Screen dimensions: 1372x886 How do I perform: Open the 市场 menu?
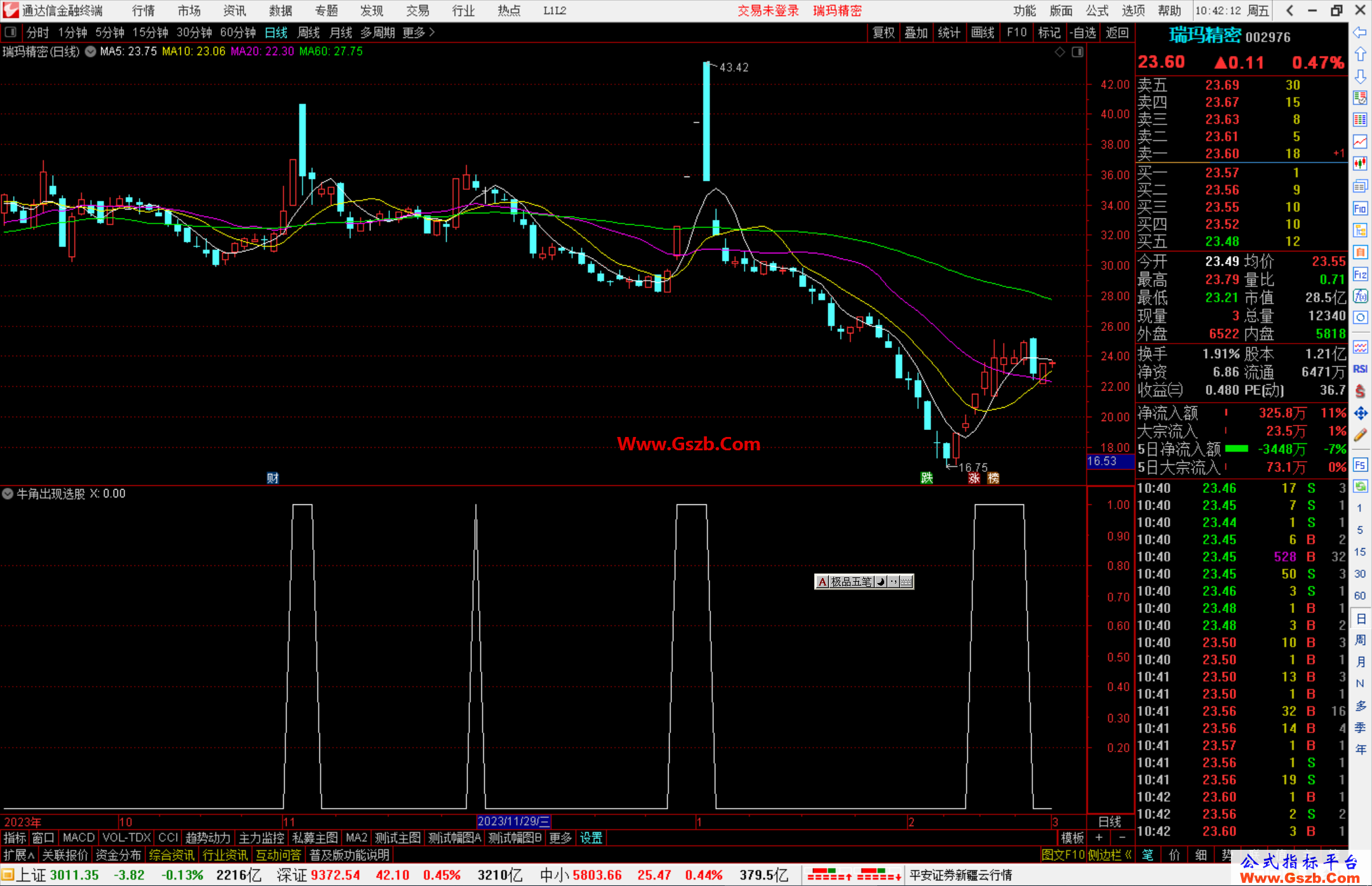(189, 10)
